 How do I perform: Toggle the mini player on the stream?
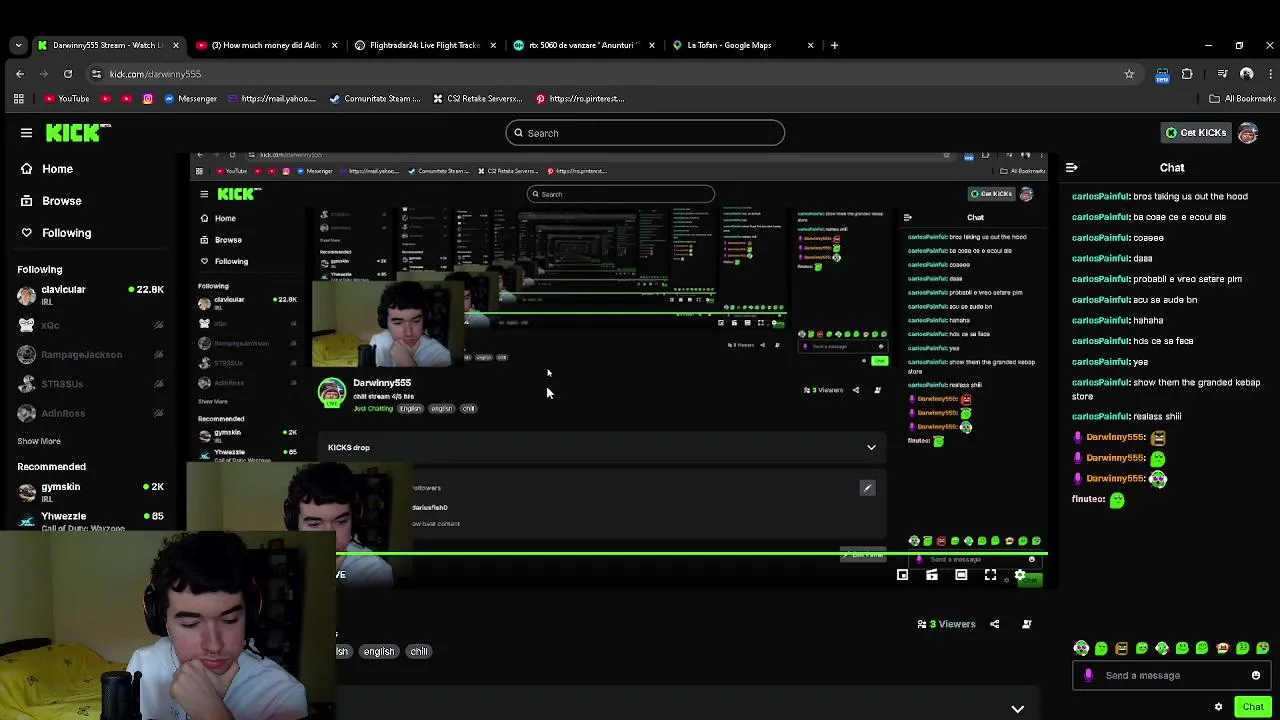(x=902, y=575)
